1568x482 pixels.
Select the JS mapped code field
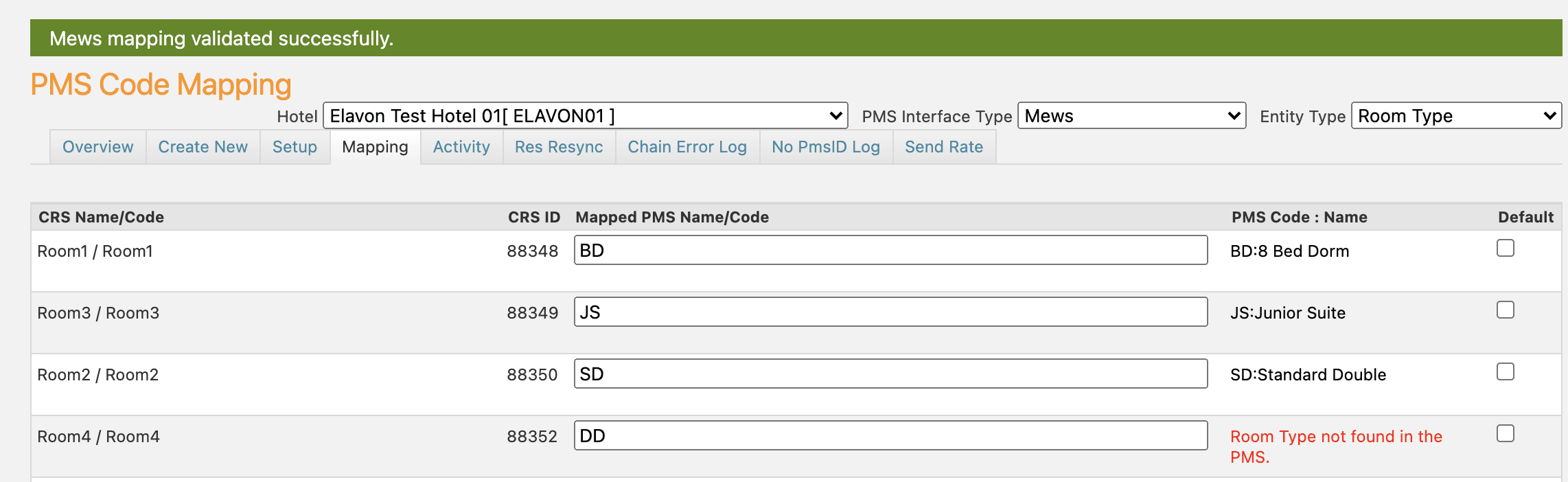(x=890, y=312)
